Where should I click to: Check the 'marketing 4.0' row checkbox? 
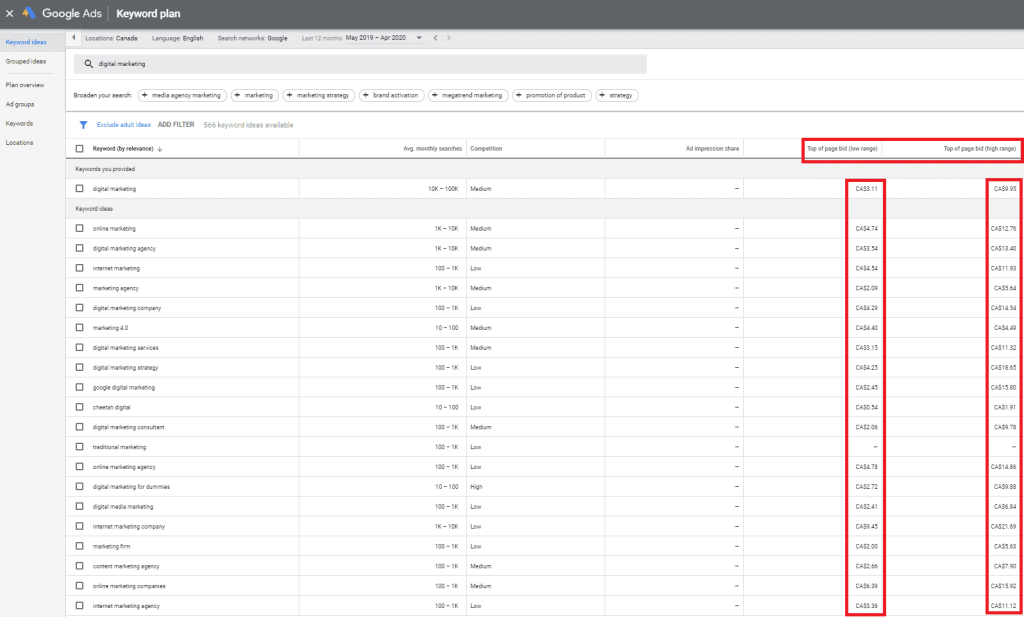pos(80,328)
